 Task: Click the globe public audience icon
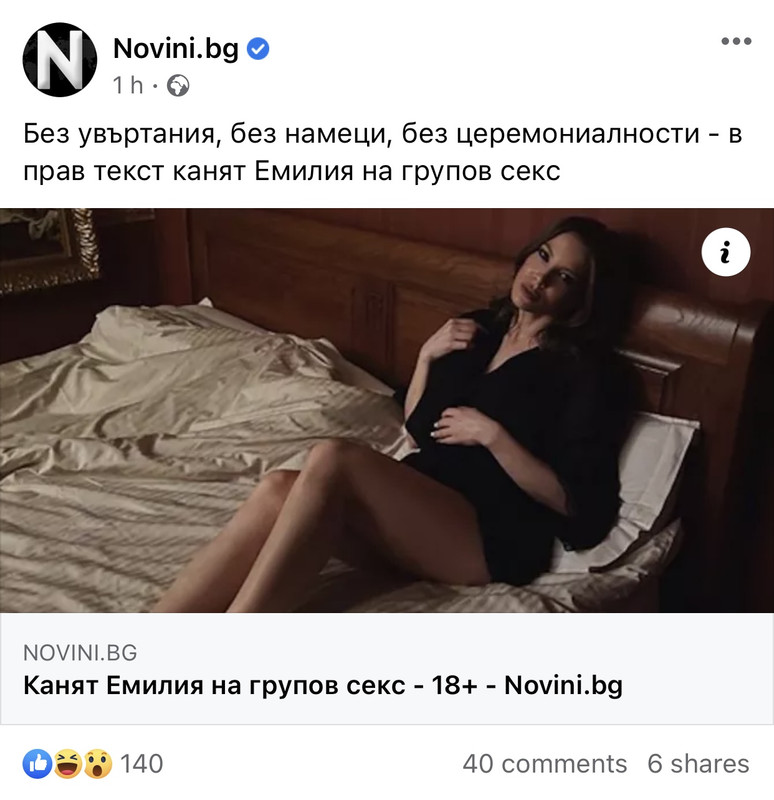tap(178, 86)
